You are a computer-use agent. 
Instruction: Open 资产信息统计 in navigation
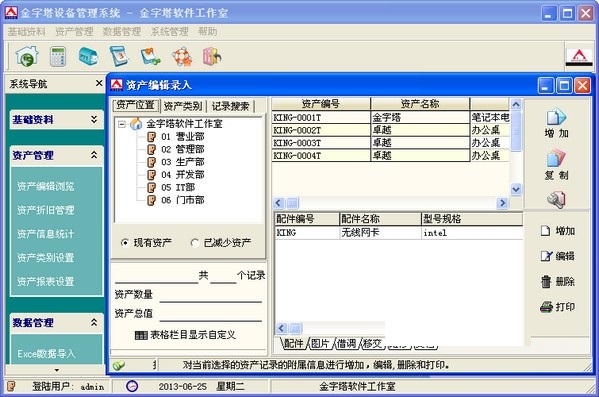pyautogui.click(x=45, y=234)
